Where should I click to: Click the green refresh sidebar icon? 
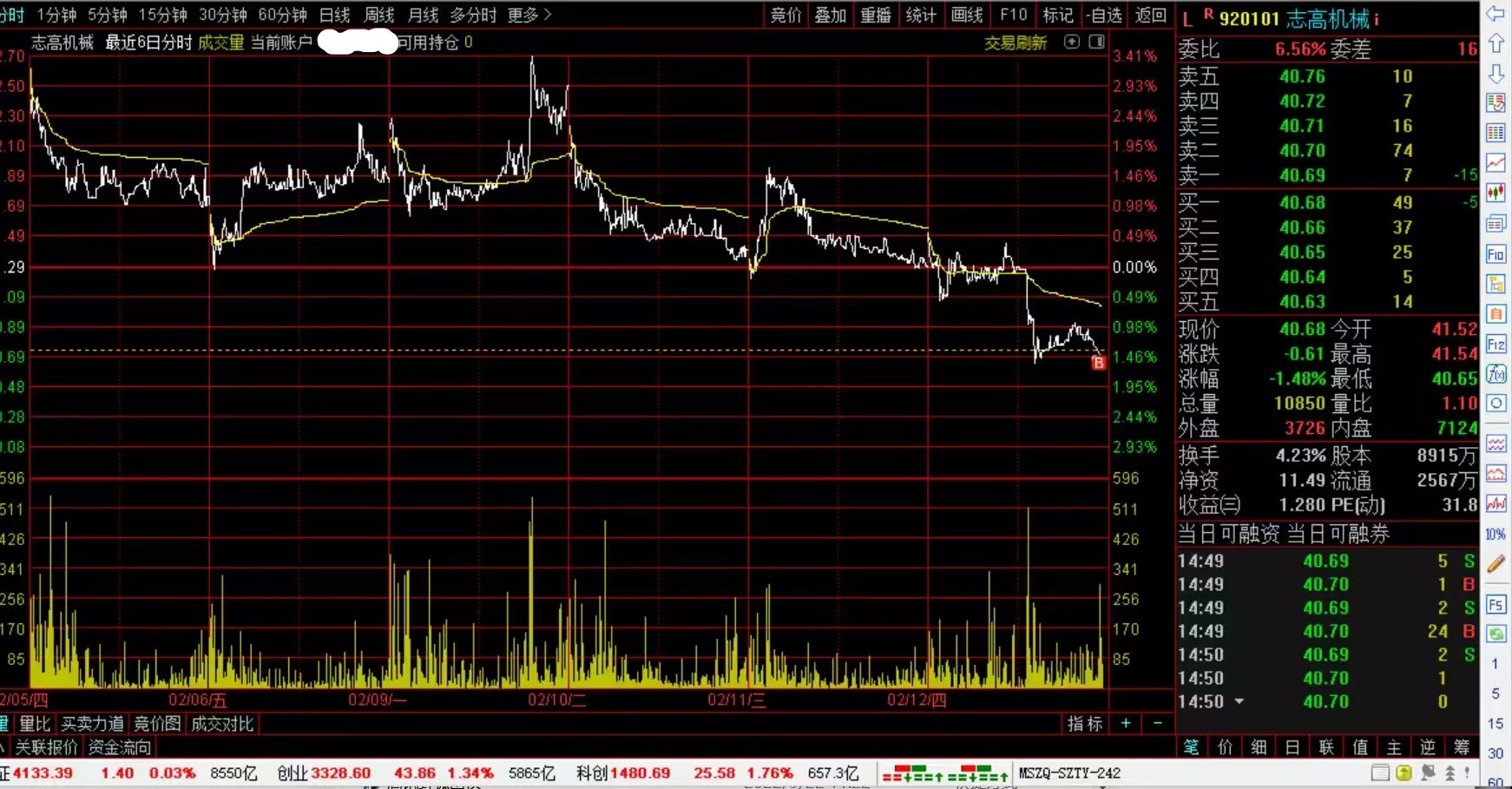pos(1496,634)
